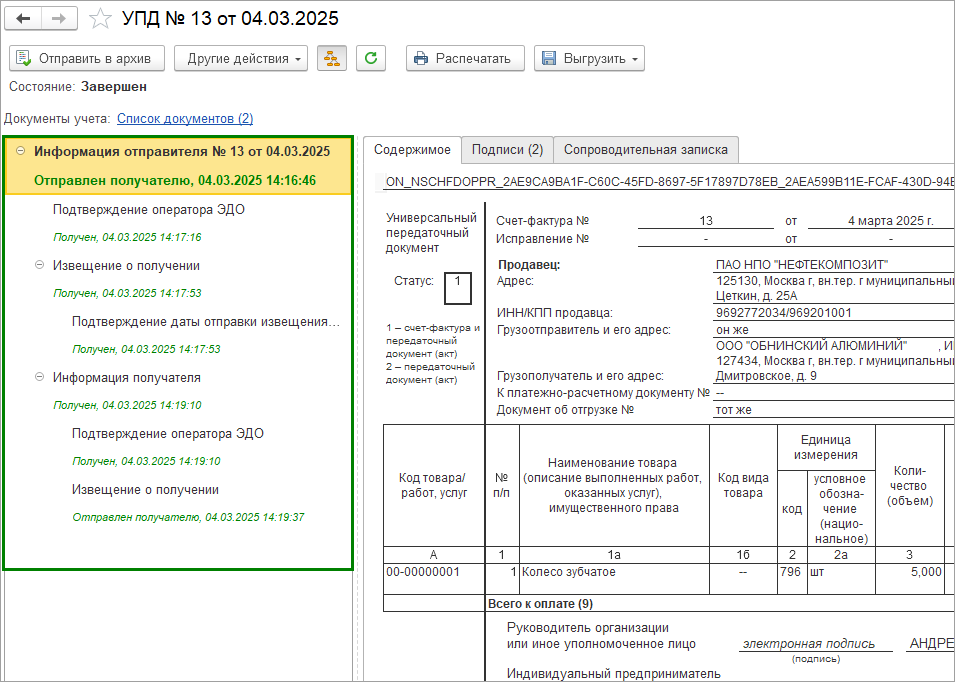
Task: Send the document to archive
Action: [x=85, y=58]
